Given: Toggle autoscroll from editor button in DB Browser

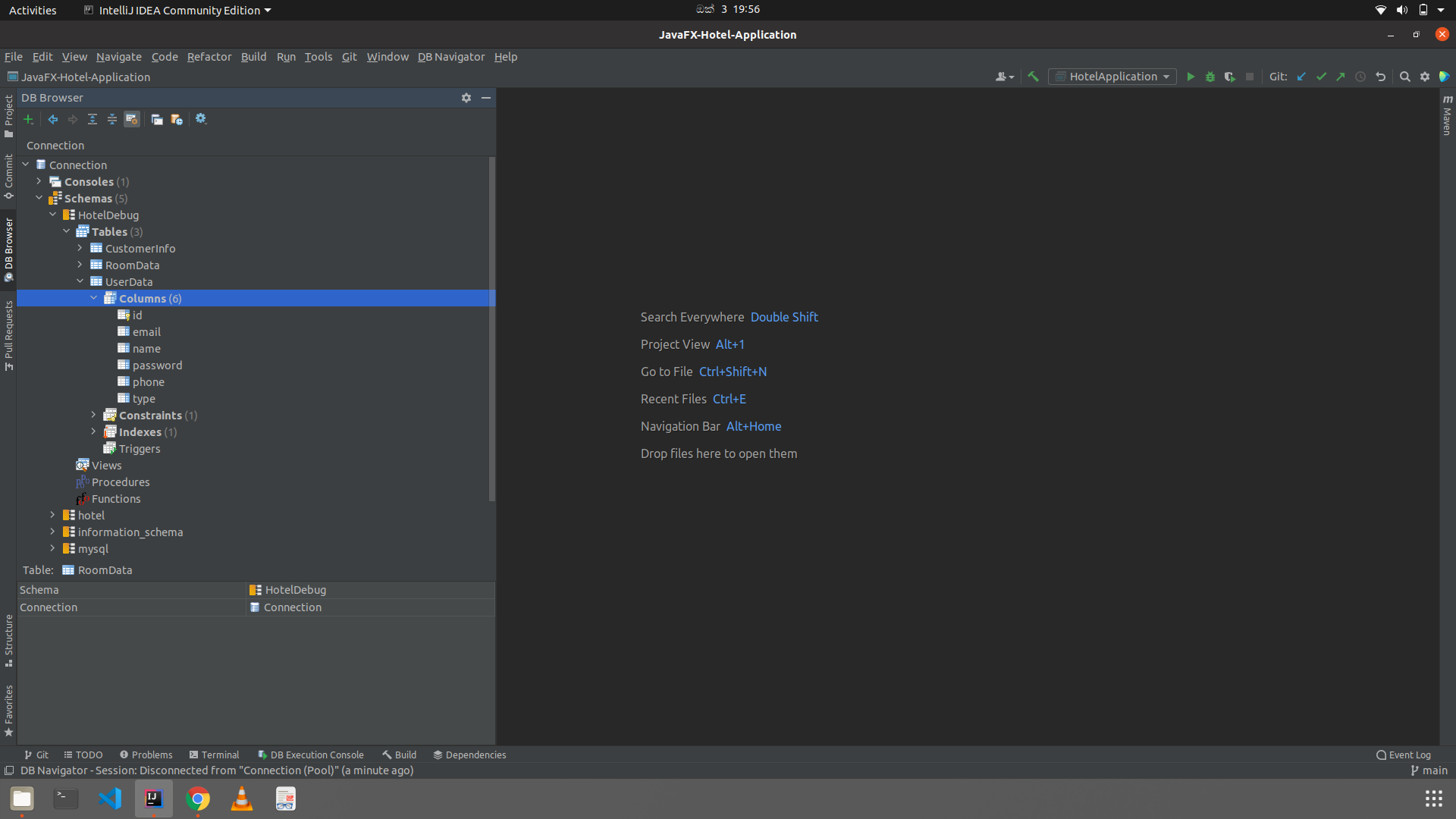Looking at the screenshot, I should (132, 119).
